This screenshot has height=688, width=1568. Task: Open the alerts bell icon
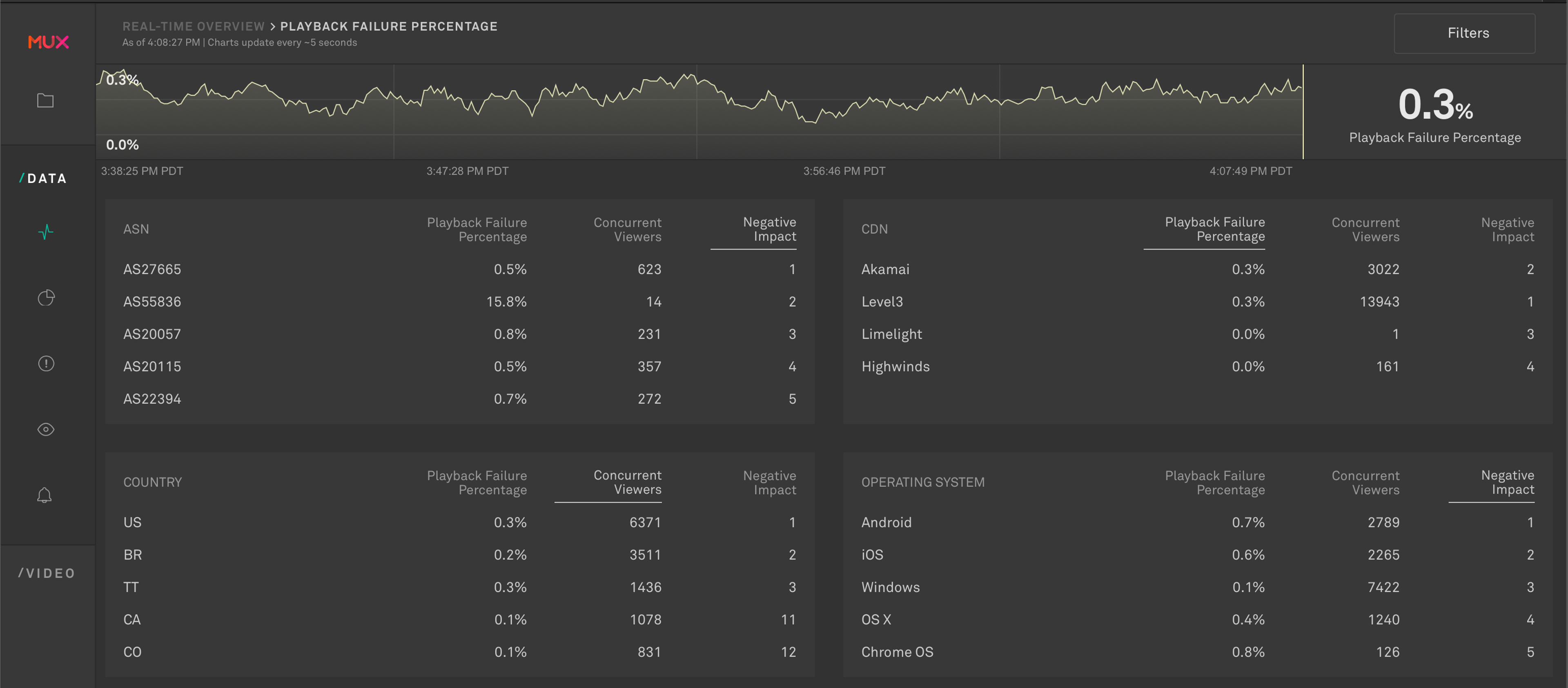tap(45, 495)
